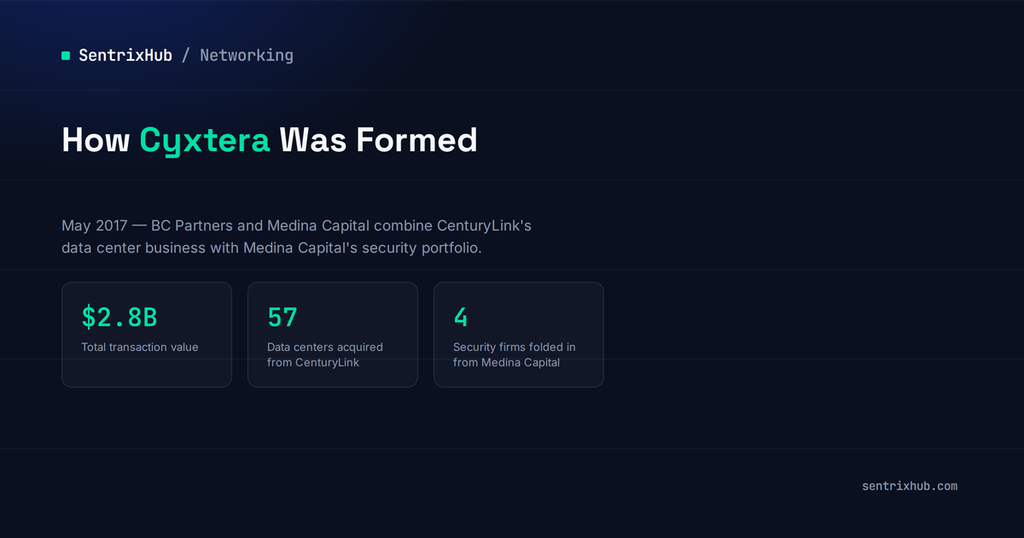Open the security firms stat card
Image resolution: width=1024 pixels, height=538 pixels.
click(519, 335)
